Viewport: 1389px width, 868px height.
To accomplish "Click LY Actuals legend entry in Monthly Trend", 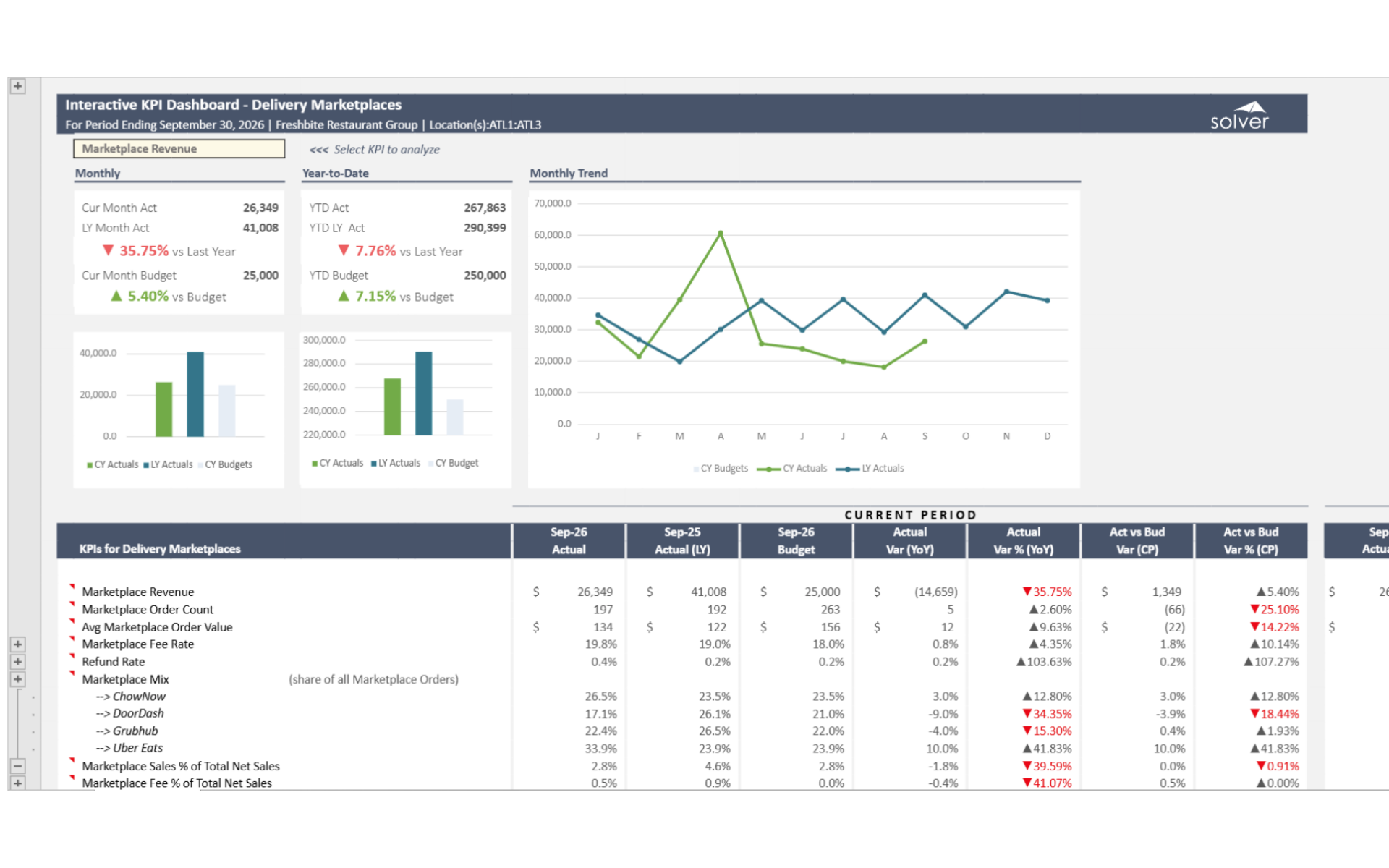I will pos(882,469).
